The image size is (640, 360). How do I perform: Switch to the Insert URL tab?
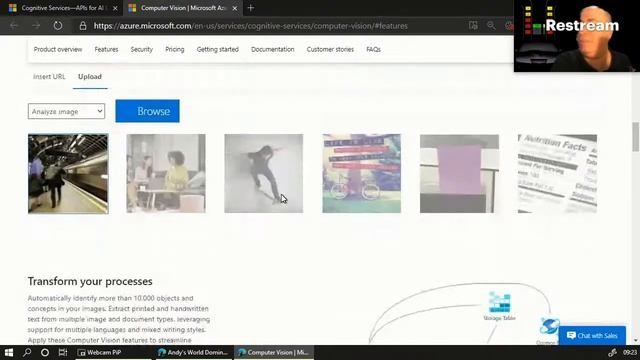point(49,77)
